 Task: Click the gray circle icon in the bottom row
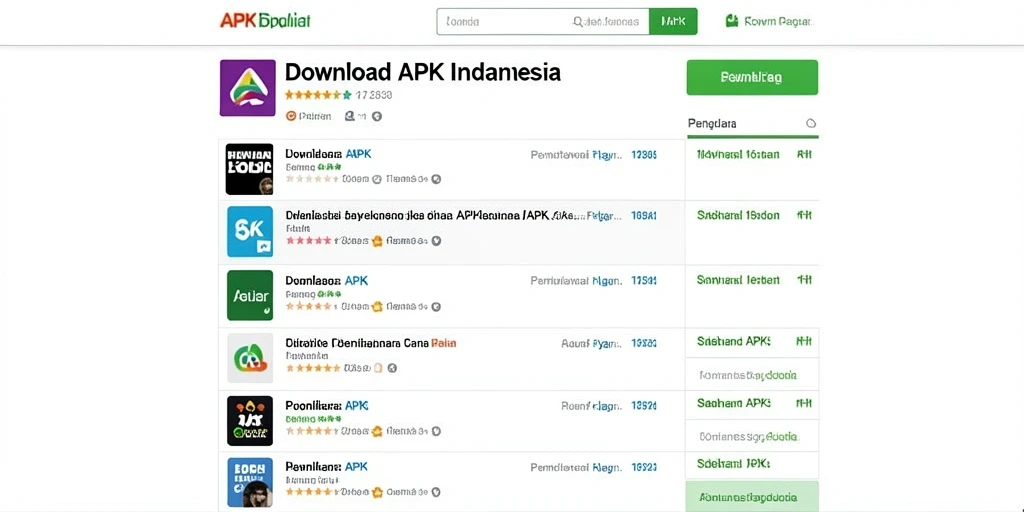click(x=436, y=492)
